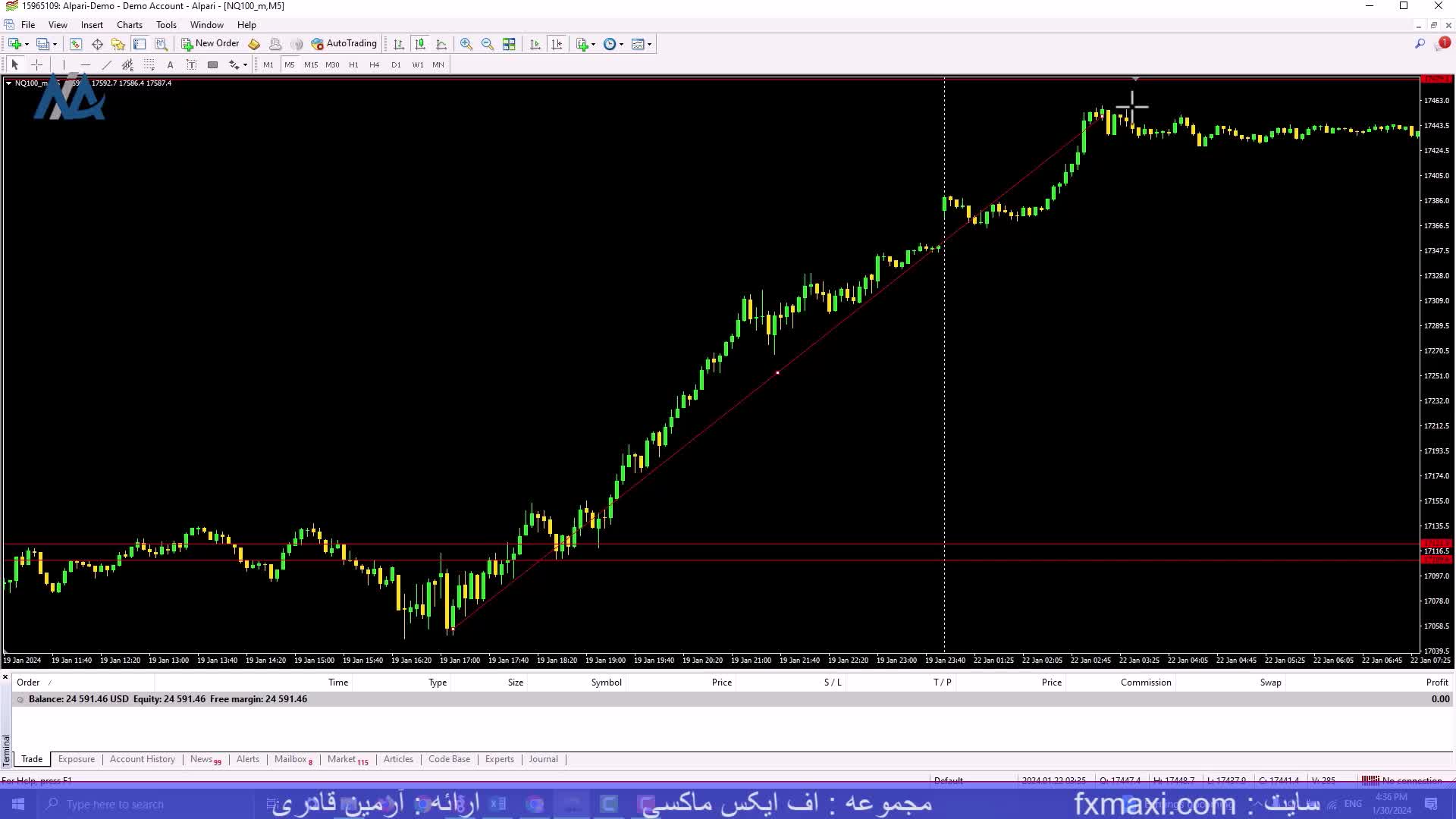Toggle the AutoTrading button
1456x819 pixels.
[x=344, y=44]
